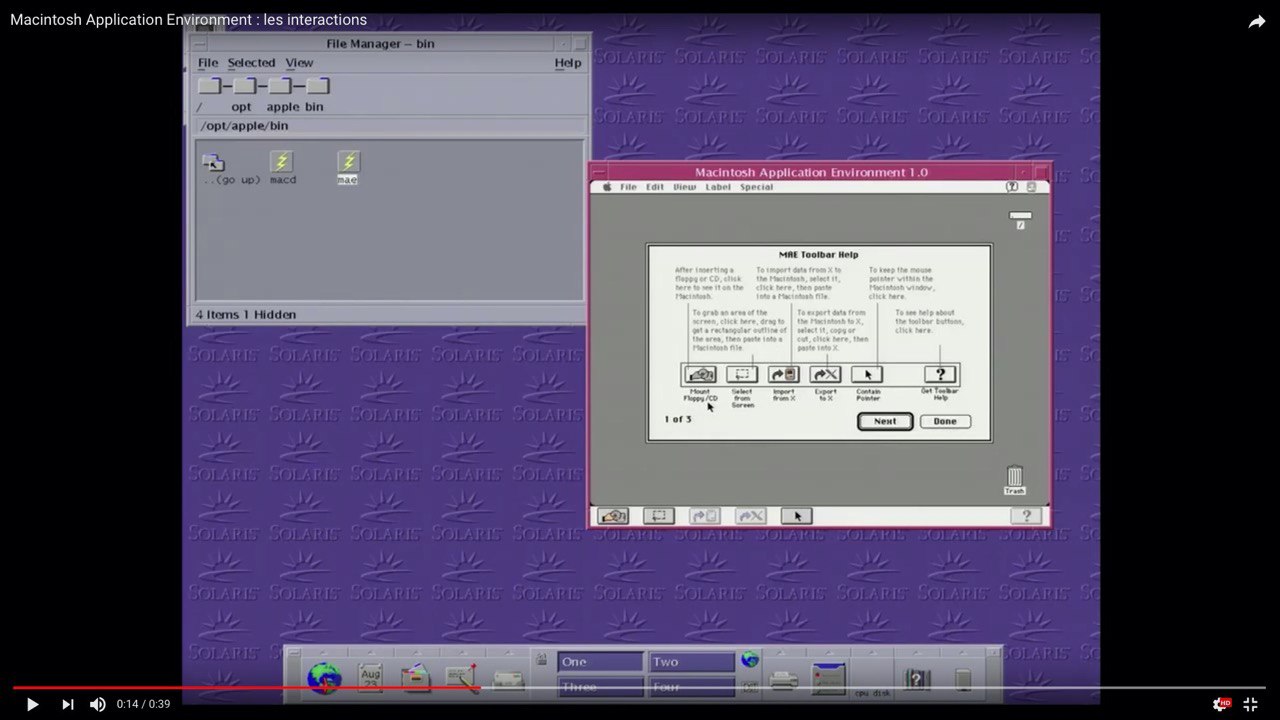Click Export to X picture in the help dialog
The height and width of the screenshot is (720, 1280).
click(x=826, y=375)
